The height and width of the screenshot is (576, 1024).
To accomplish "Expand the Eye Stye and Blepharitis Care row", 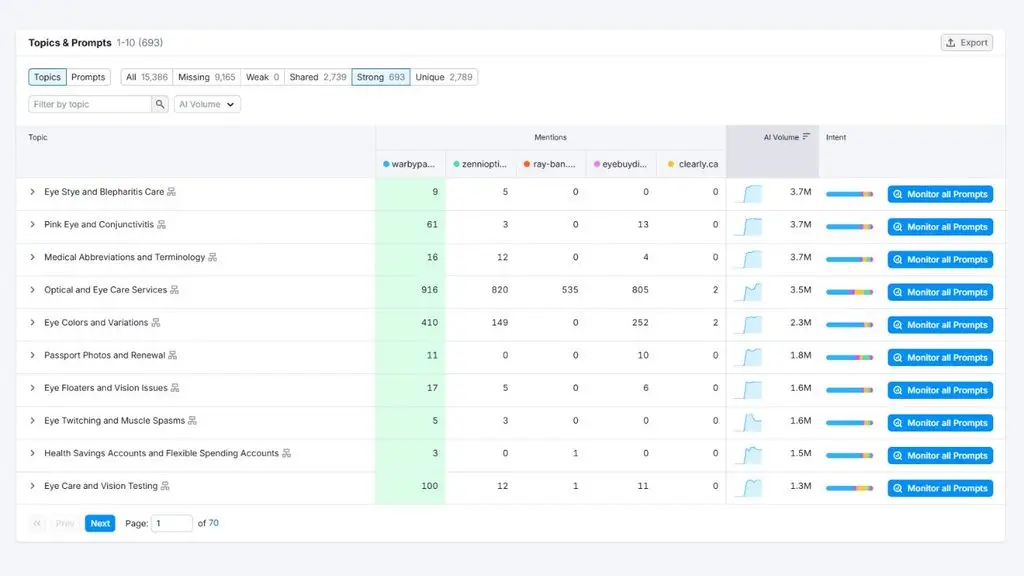I will point(32,192).
